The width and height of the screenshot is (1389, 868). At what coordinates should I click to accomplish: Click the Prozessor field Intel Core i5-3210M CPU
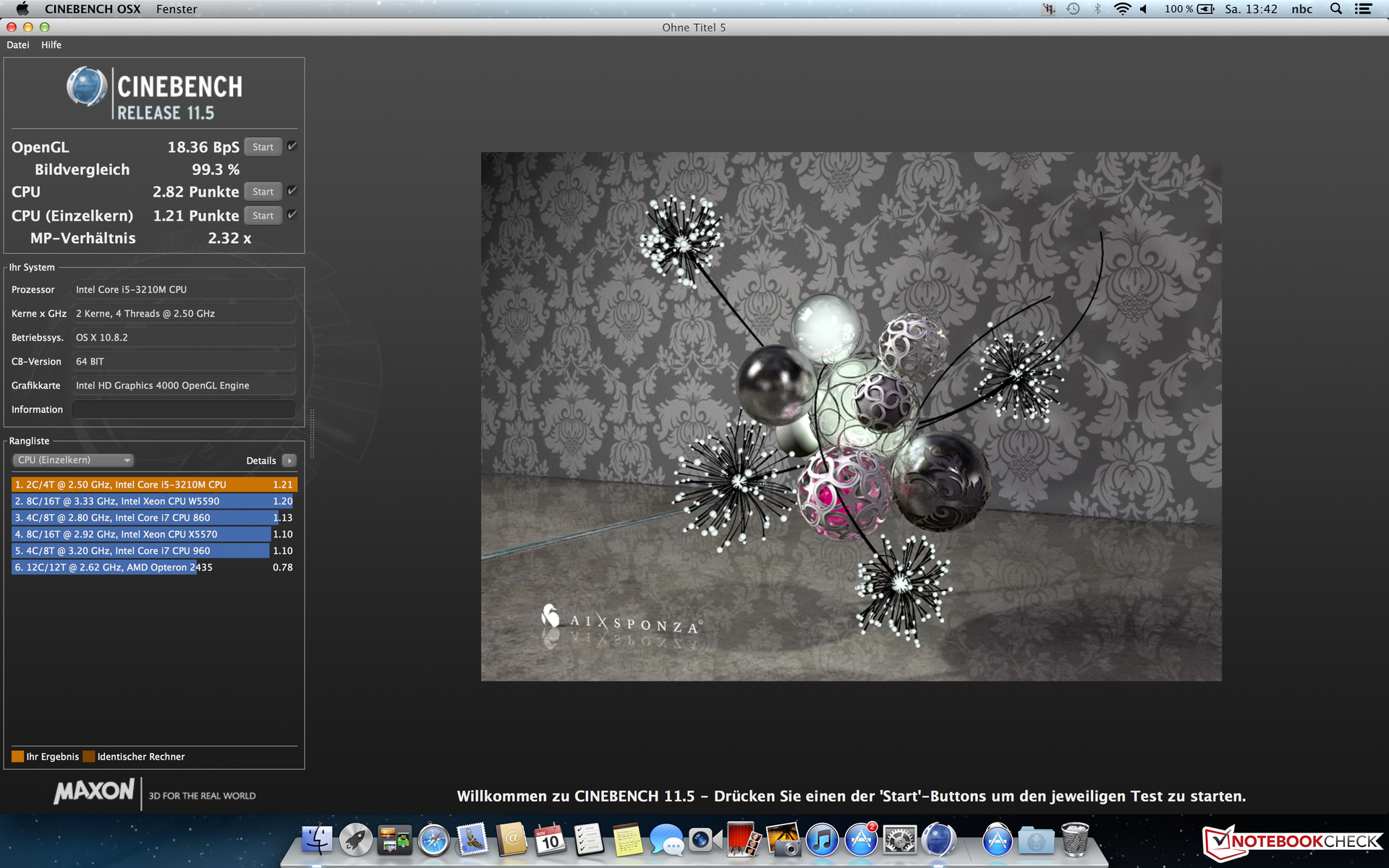(184, 289)
